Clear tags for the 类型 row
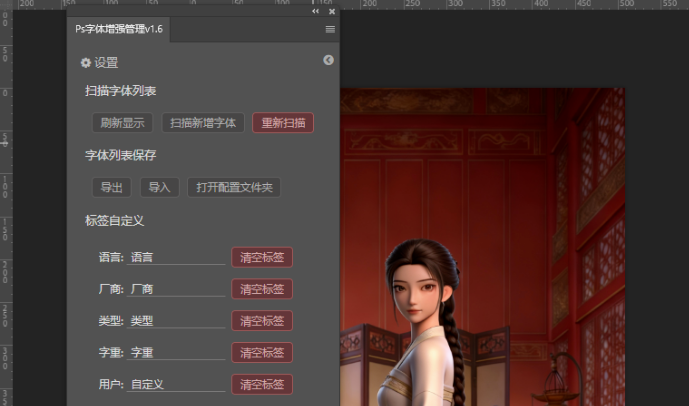Viewport: 689px width, 406px height. coord(262,322)
